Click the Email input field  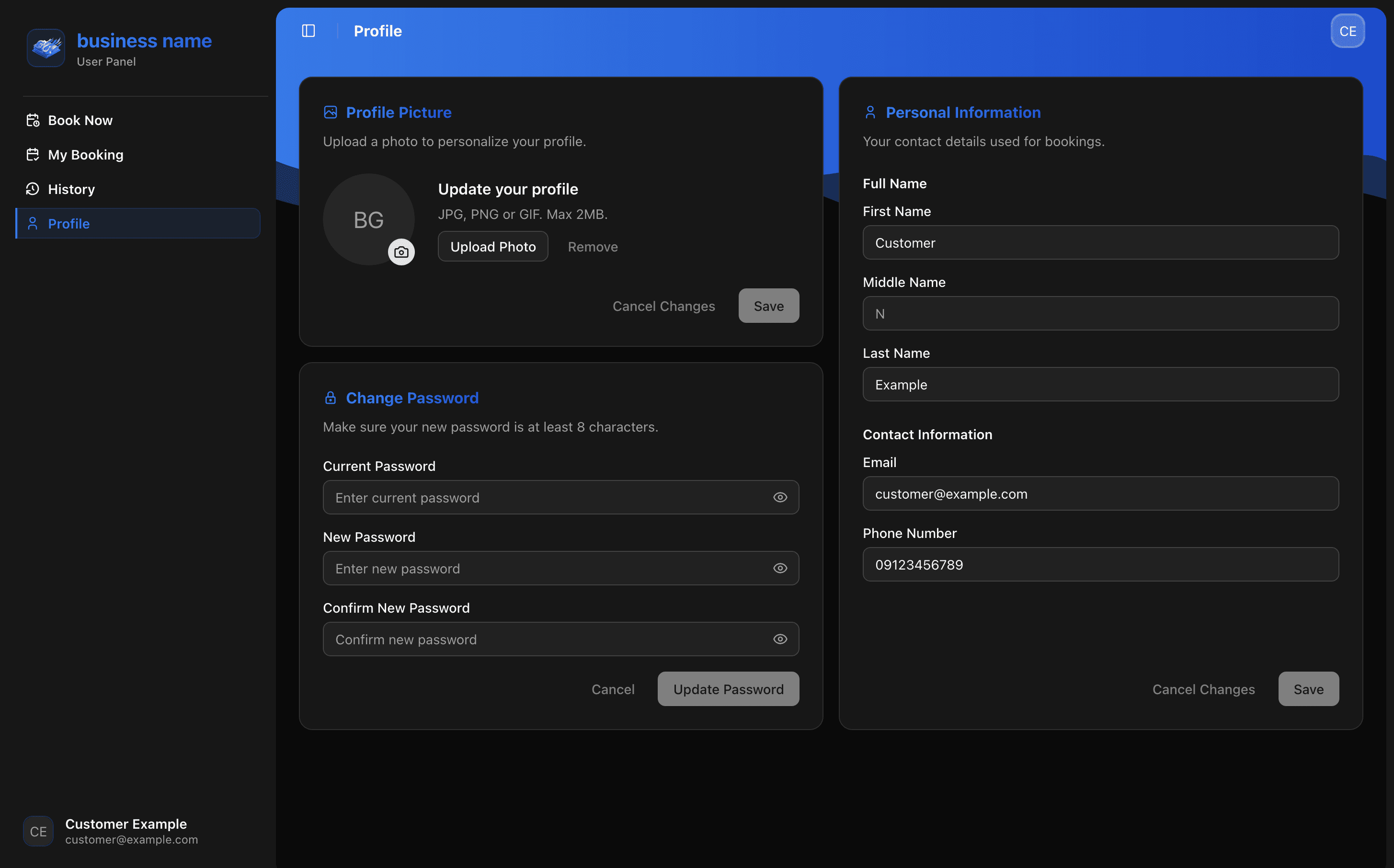click(x=1101, y=494)
